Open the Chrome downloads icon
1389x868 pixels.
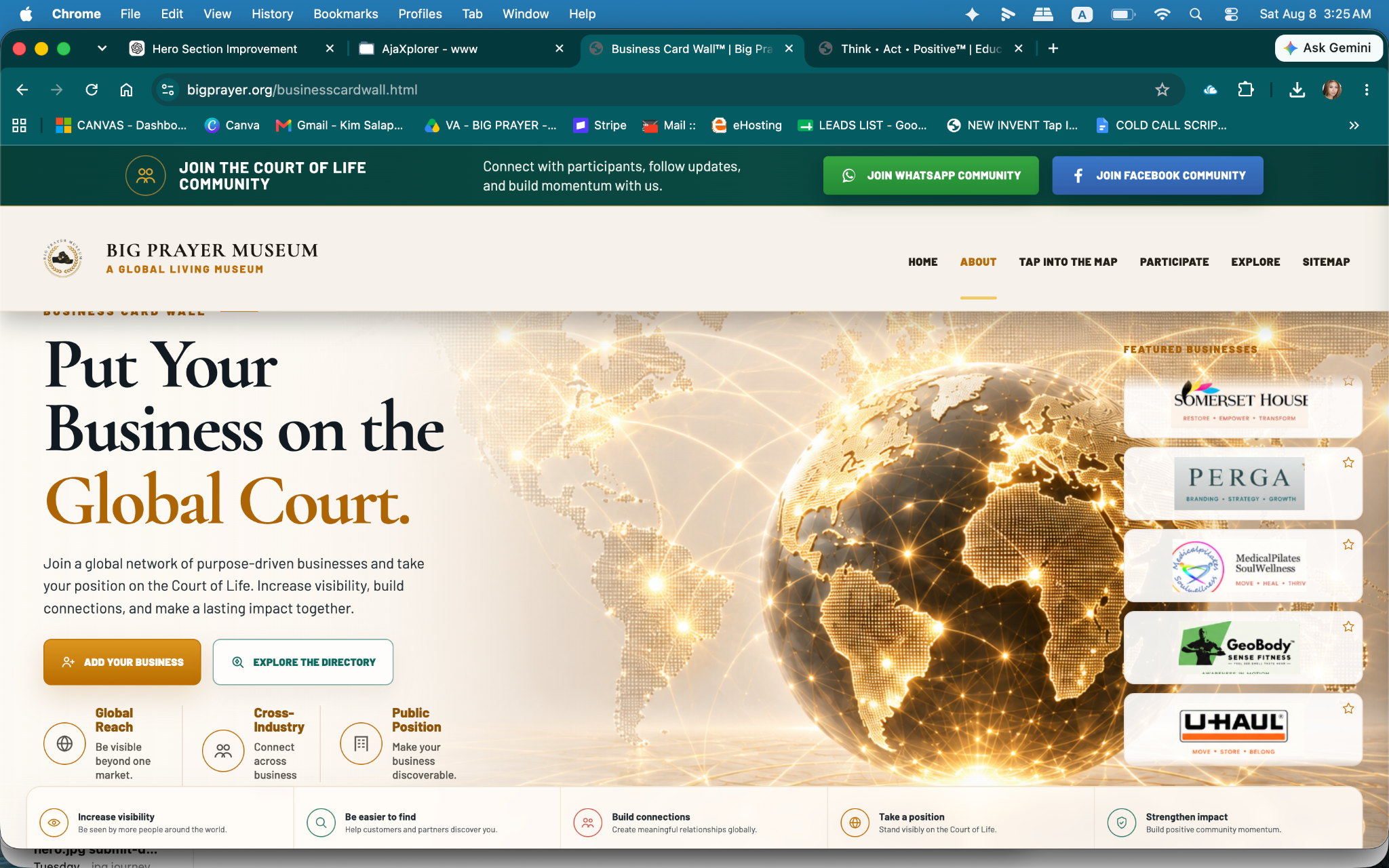[1297, 90]
